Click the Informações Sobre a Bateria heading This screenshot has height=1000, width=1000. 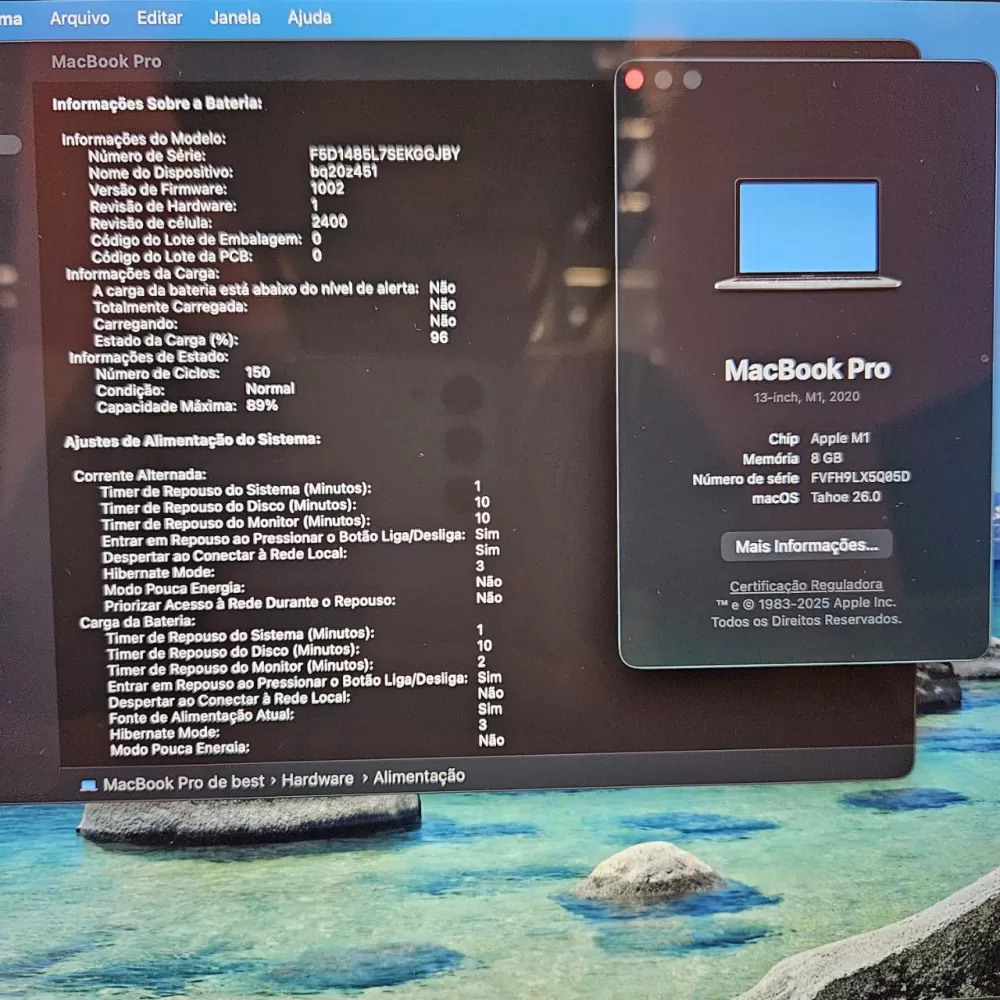(x=157, y=104)
